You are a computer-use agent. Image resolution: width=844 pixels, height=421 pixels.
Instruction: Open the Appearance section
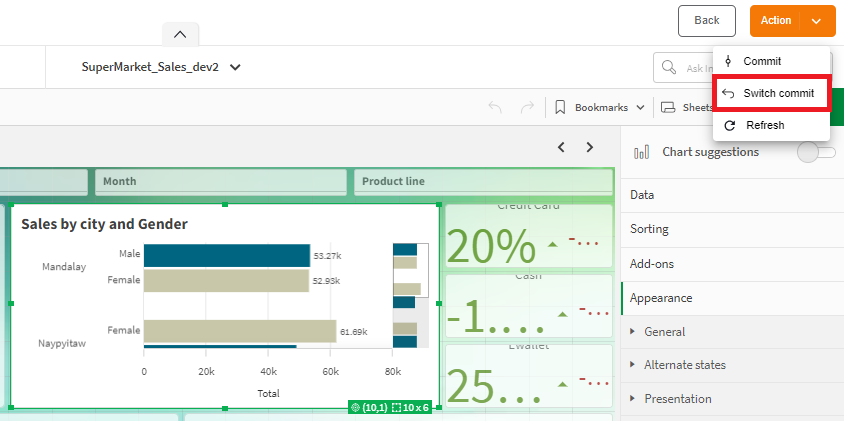[732, 298]
